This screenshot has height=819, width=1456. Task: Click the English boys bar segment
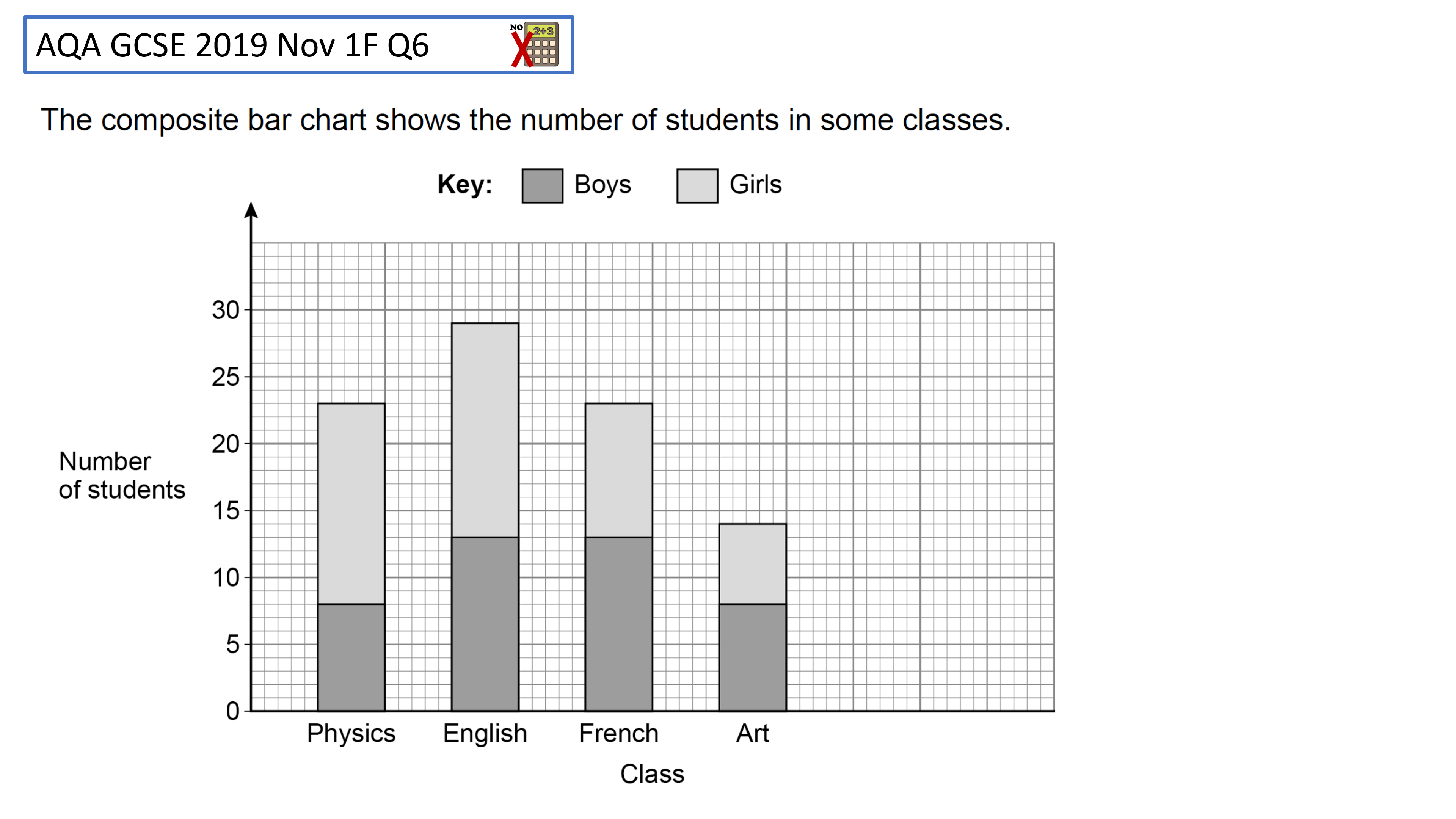(485, 624)
